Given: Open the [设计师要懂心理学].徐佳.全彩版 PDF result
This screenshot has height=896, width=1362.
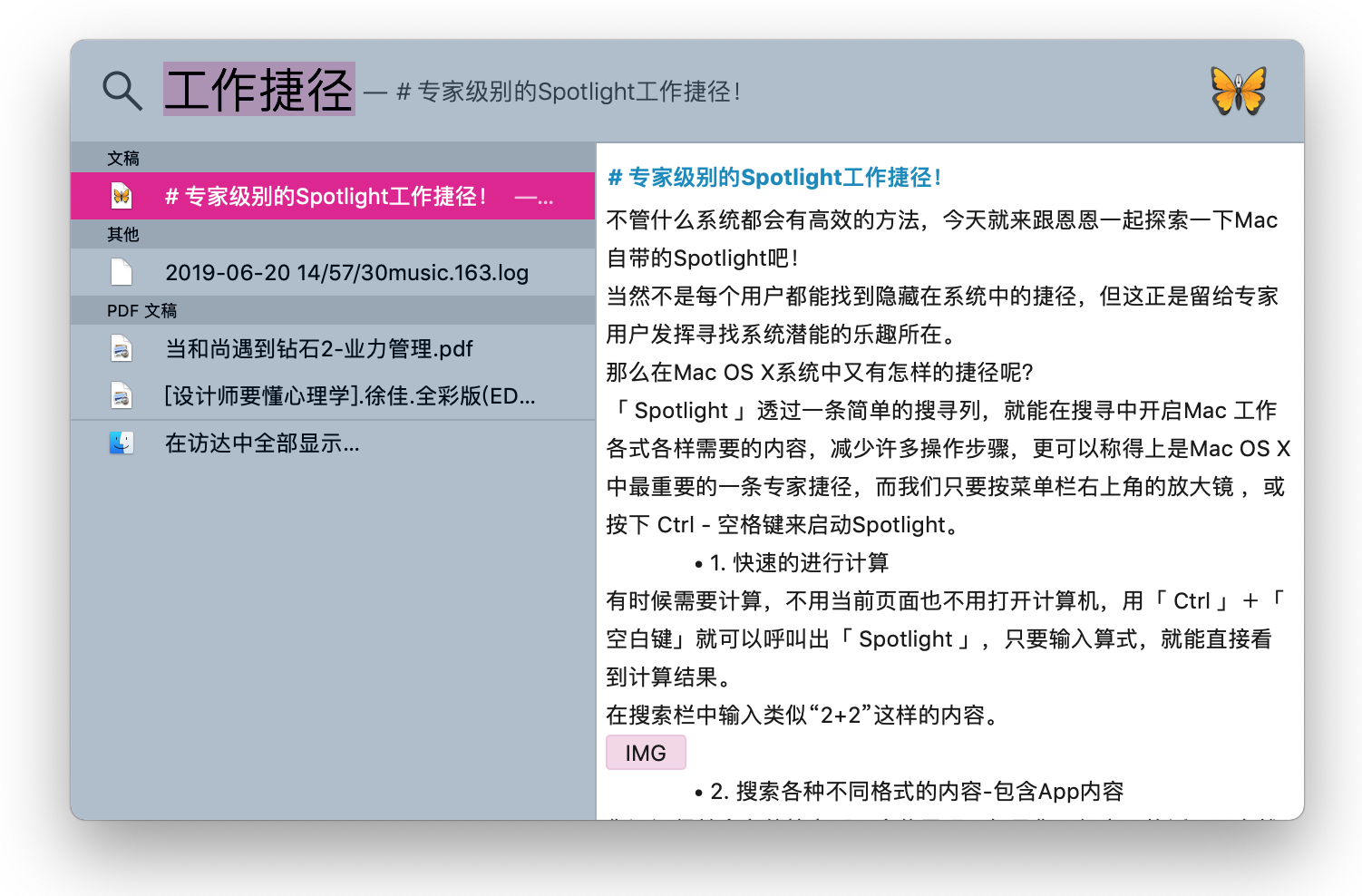Looking at the screenshot, I should click(333, 395).
